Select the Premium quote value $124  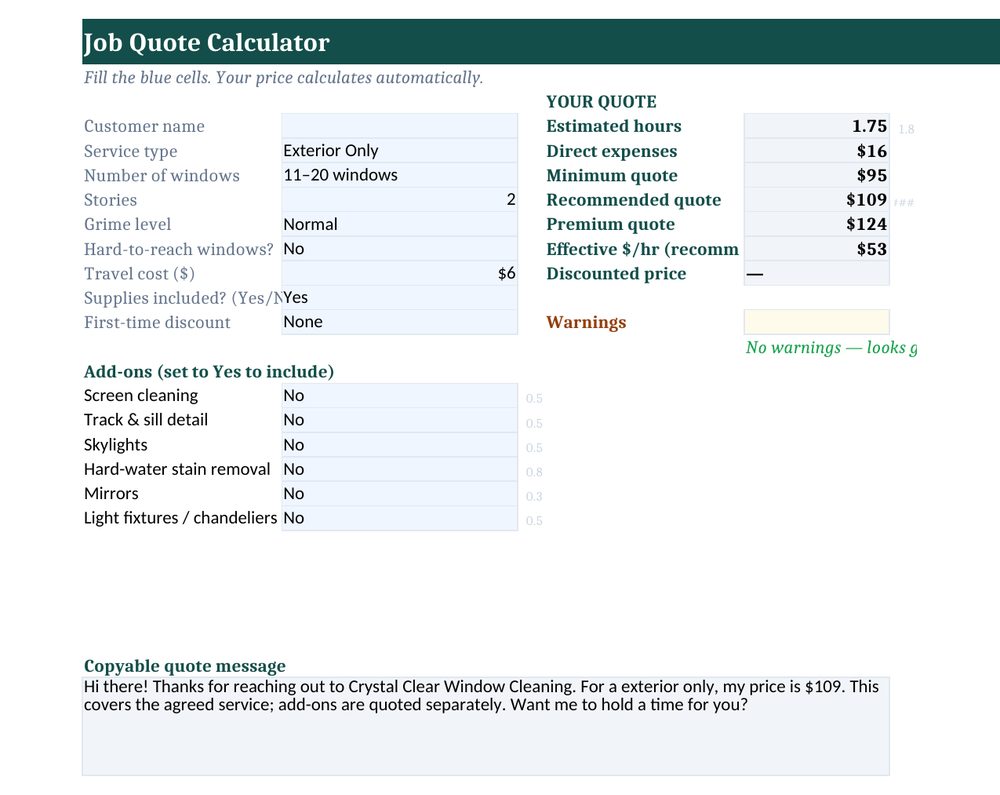(816, 224)
